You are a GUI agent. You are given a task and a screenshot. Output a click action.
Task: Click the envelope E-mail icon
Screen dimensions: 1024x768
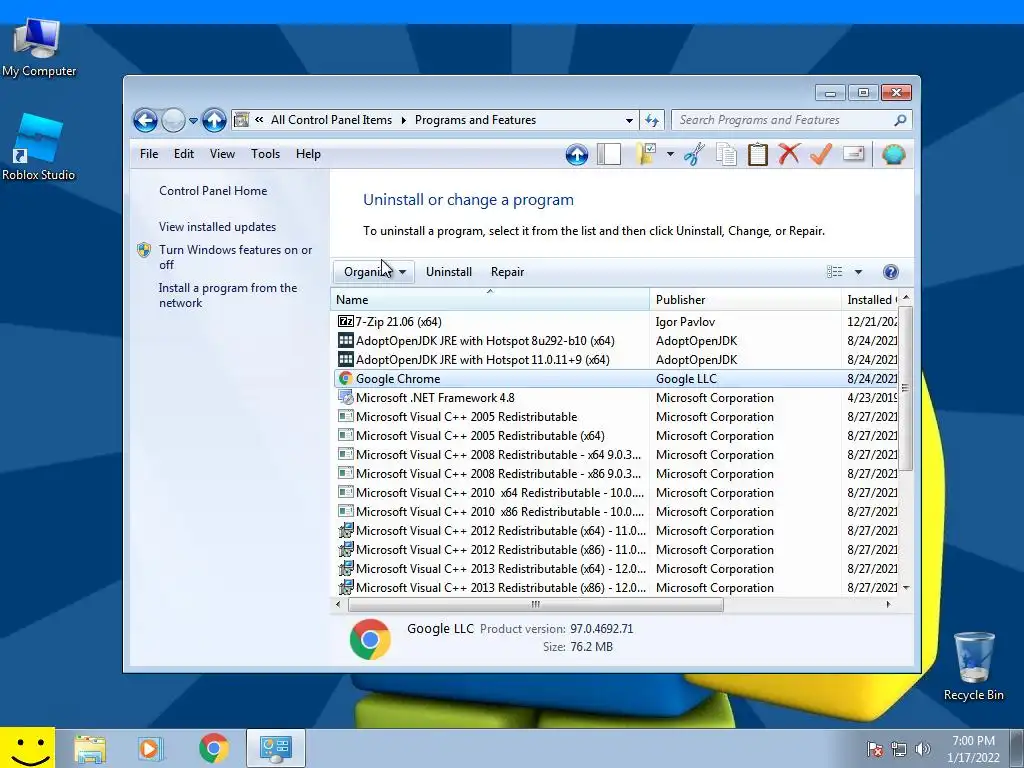[x=854, y=155]
